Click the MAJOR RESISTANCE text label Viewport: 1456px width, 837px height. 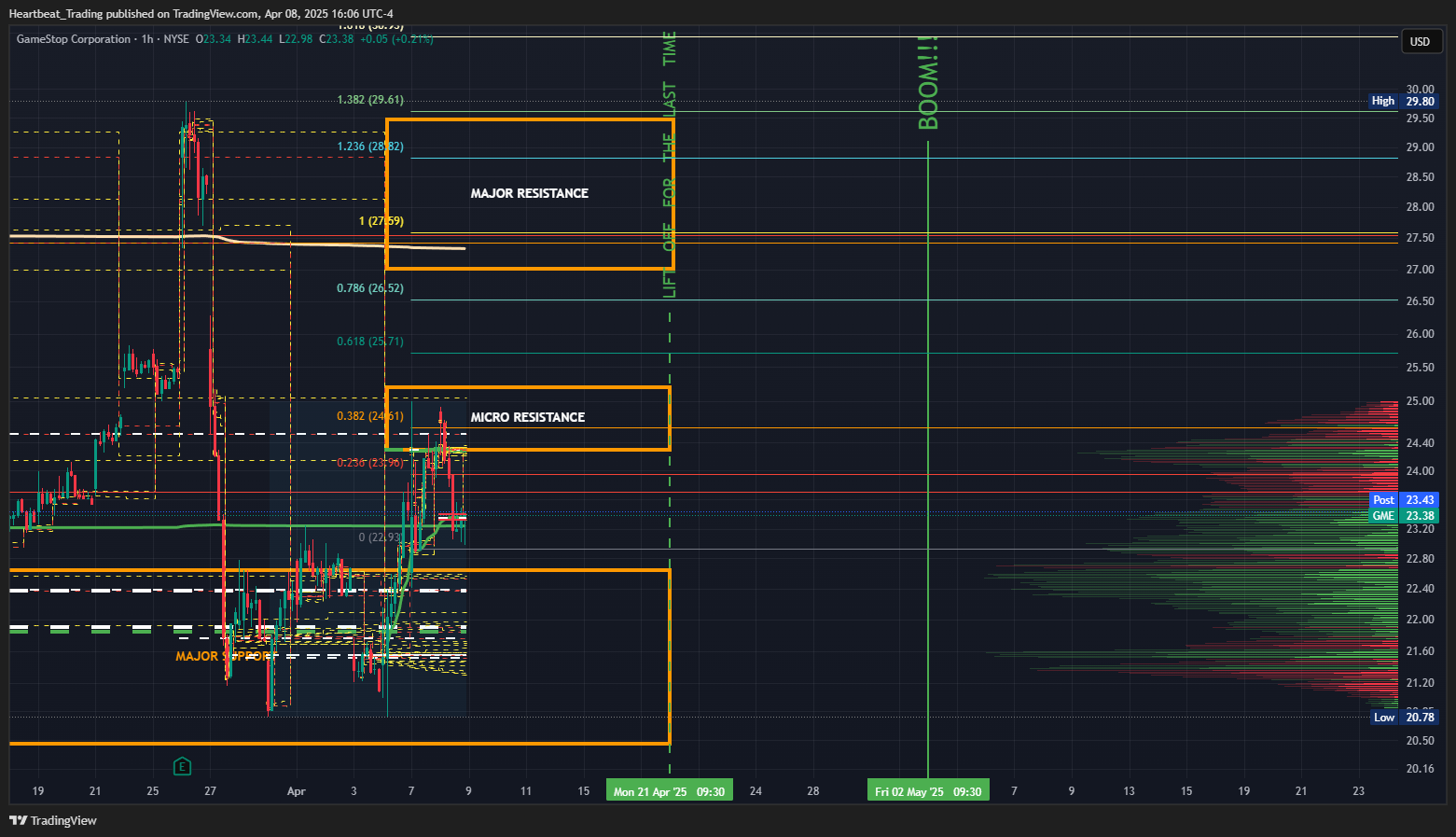tap(529, 193)
